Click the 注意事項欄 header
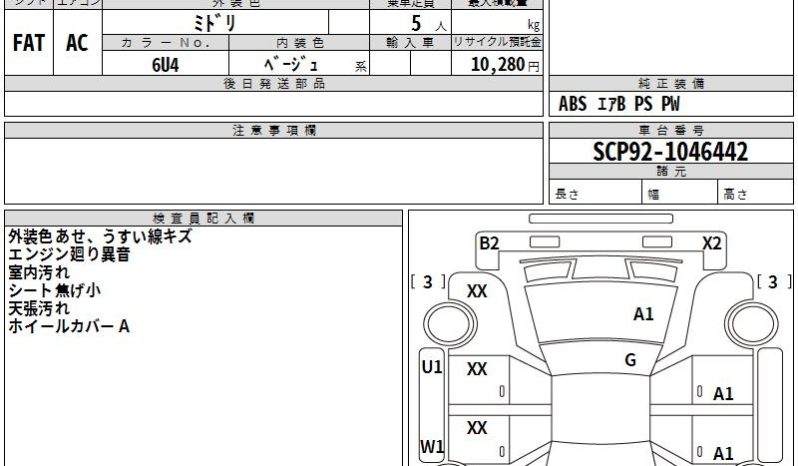The height and width of the screenshot is (466, 798). tap(274, 131)
